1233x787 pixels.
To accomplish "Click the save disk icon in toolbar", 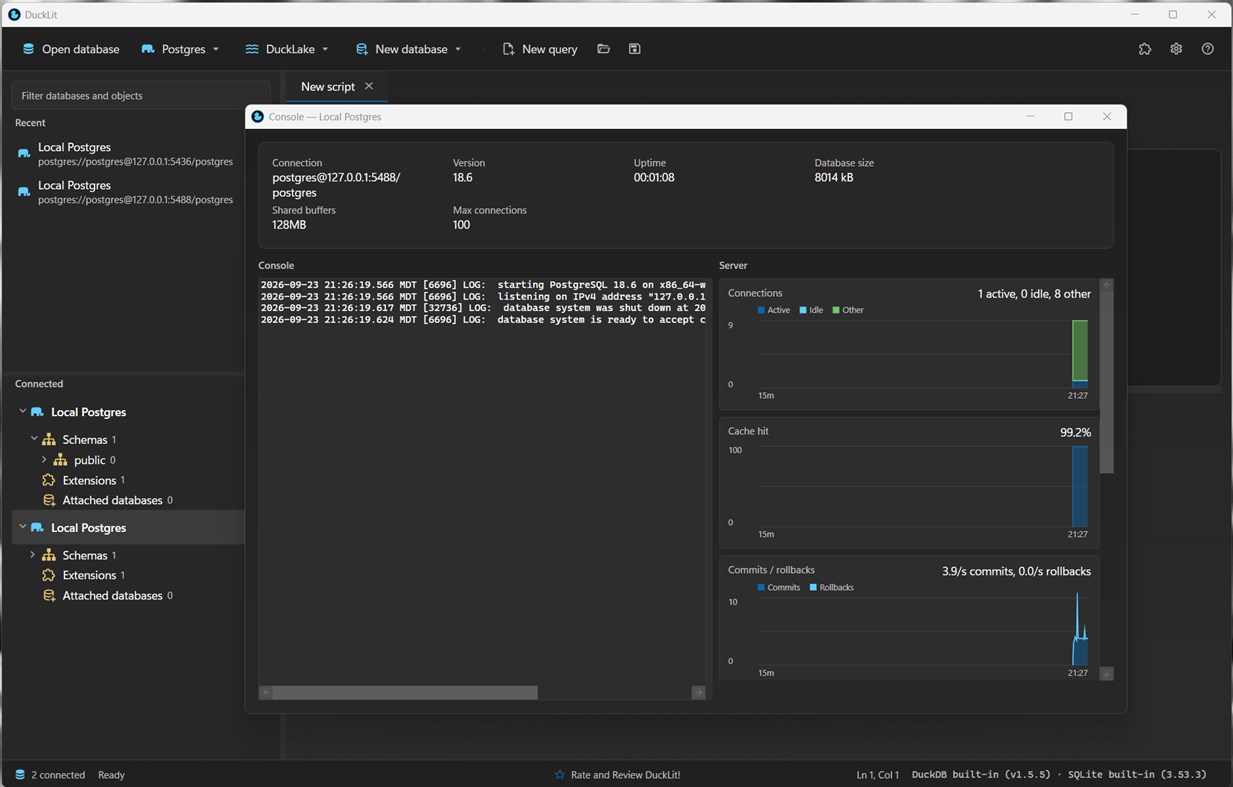I will pos(634,49).
